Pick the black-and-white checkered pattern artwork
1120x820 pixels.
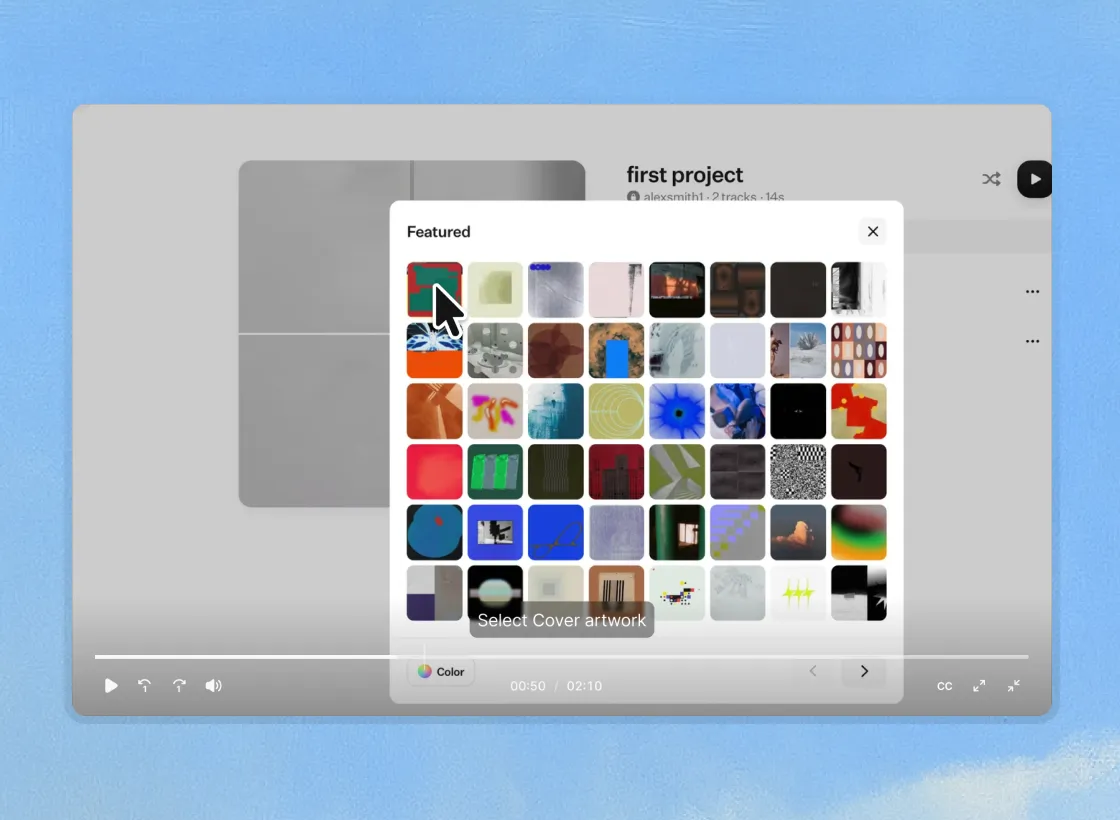tap(798, 472)
